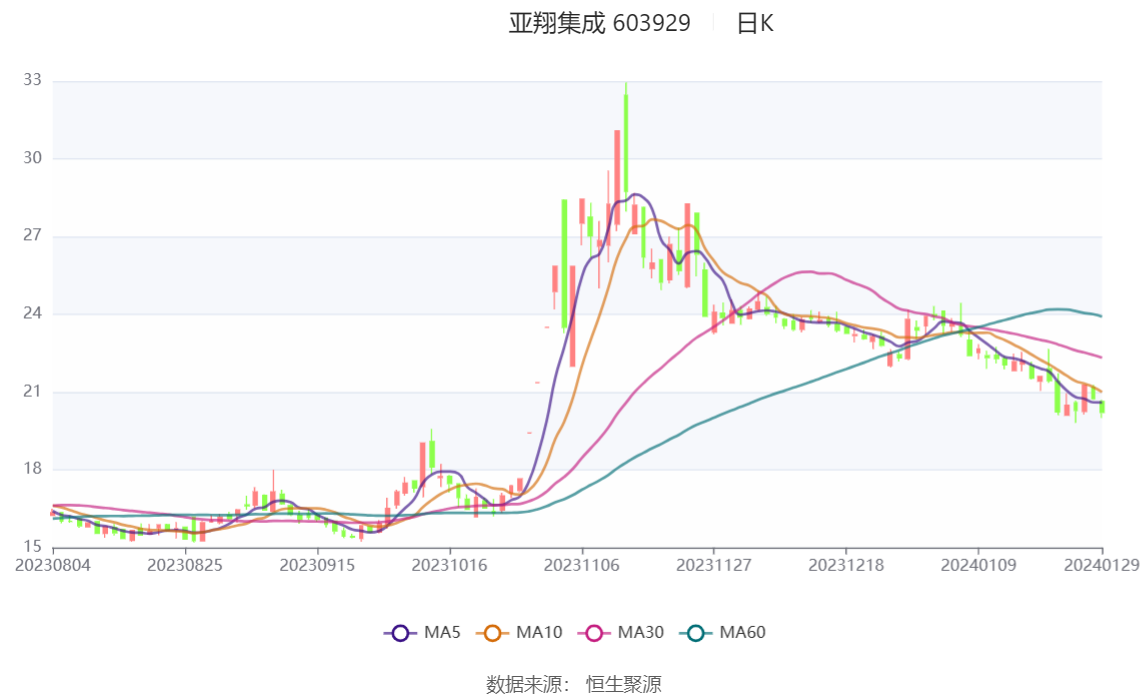The image size is (1148, 699).
Task: Select x-axis date label 20230825
Action: coord(184,565)
